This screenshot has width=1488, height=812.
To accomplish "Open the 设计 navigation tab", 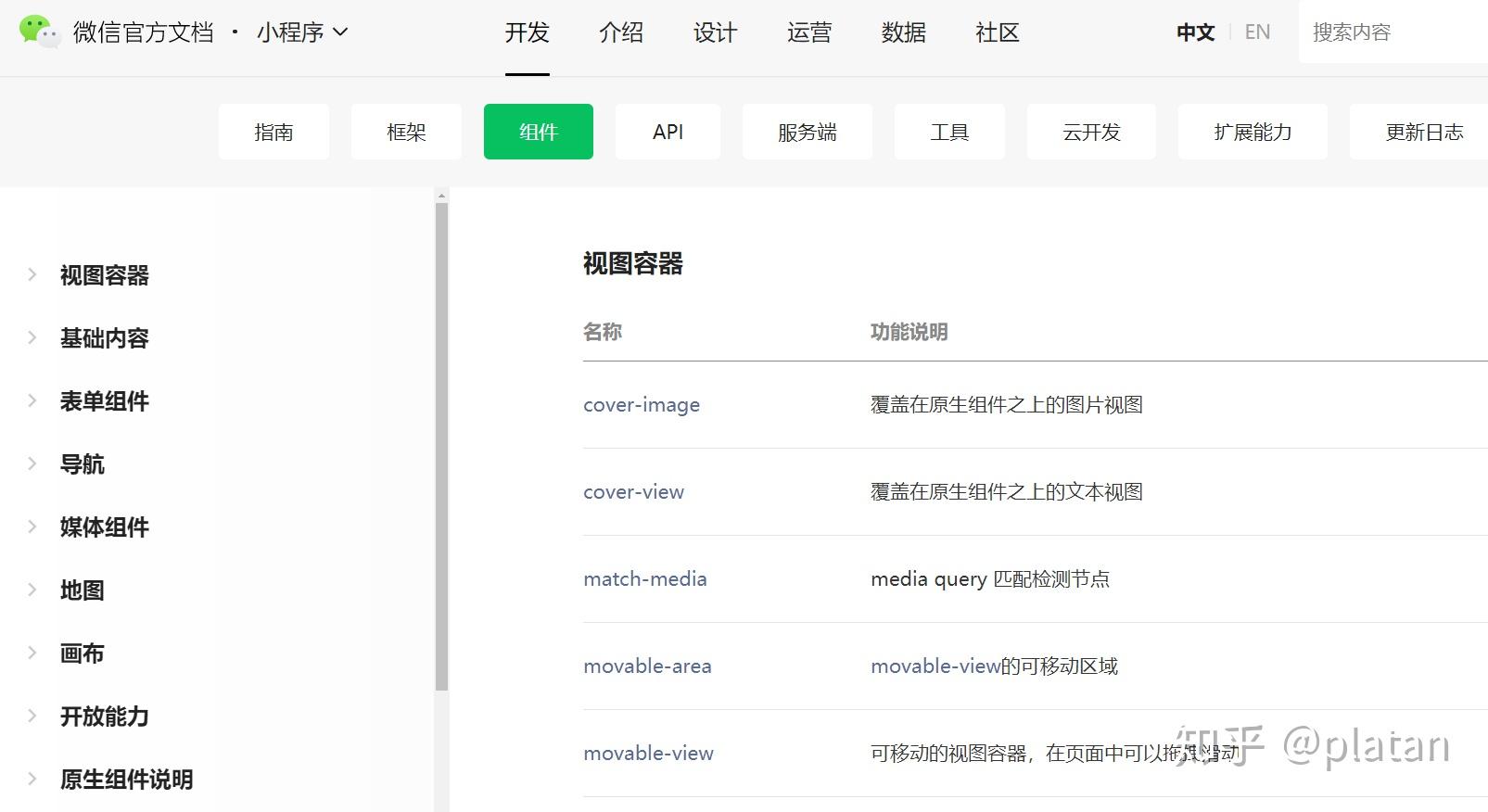I will pos(716,32).
